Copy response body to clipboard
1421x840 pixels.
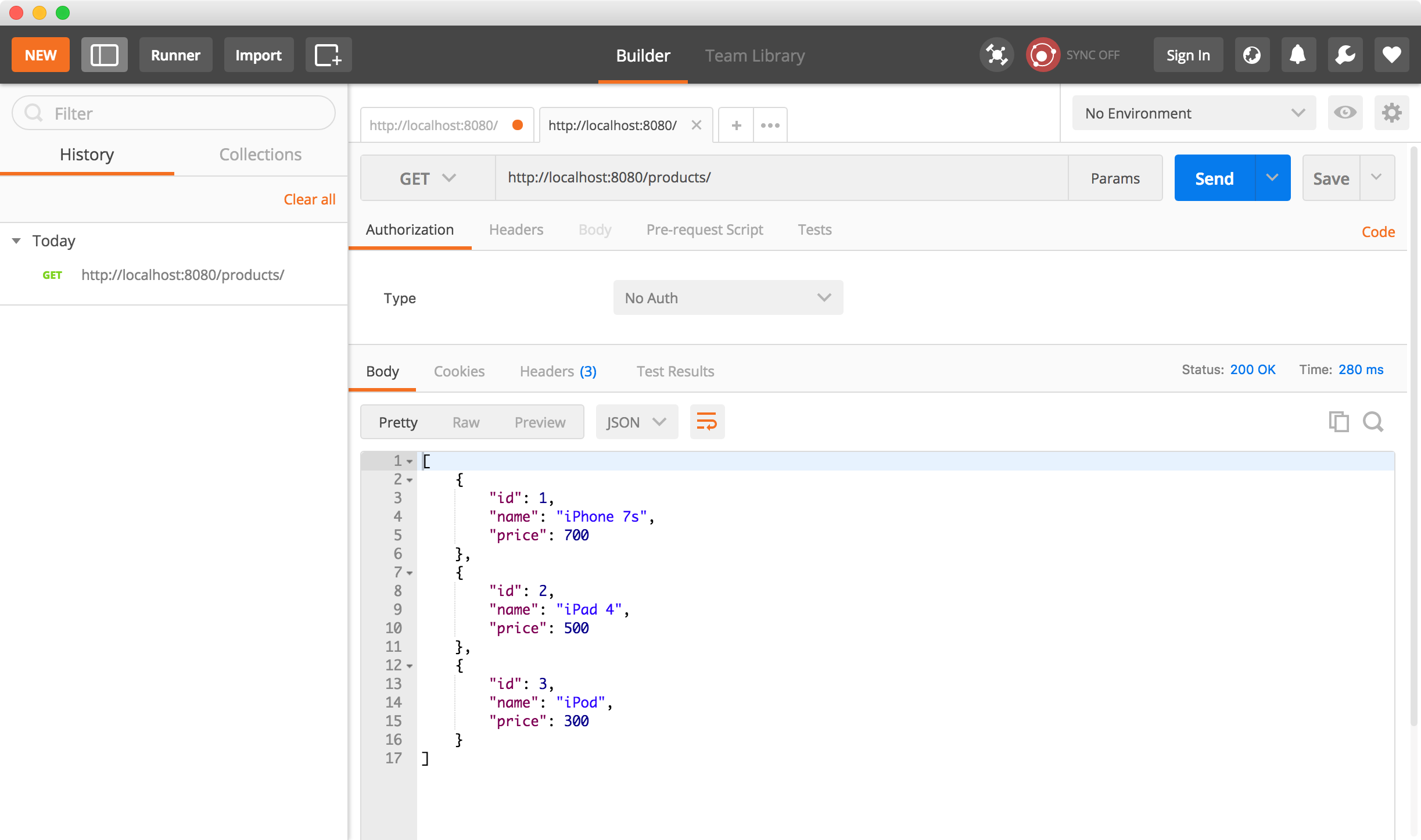(x=1339, y=422)
